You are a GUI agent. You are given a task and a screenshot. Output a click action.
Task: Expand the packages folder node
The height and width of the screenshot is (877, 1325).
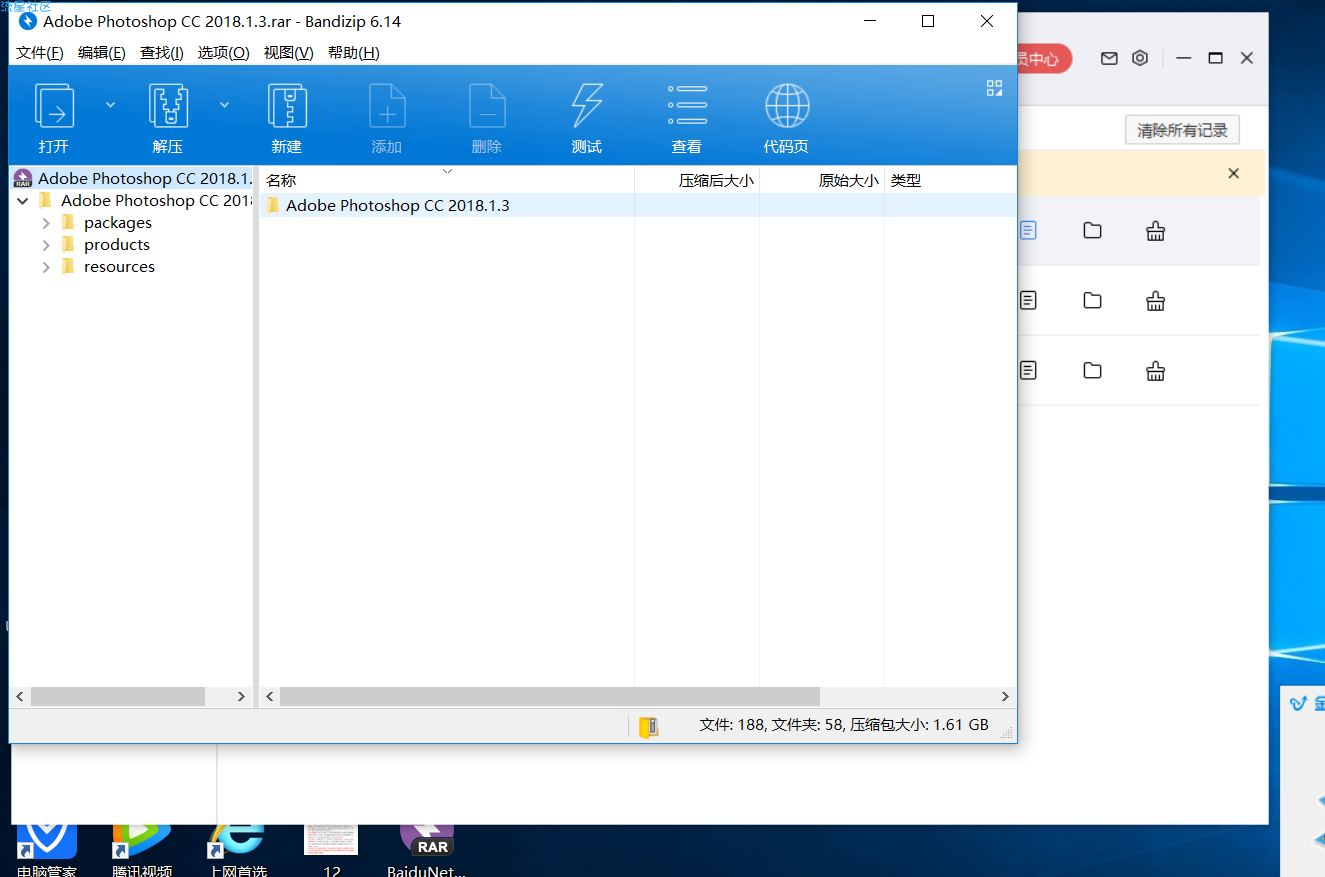click(x=46, y=223)
